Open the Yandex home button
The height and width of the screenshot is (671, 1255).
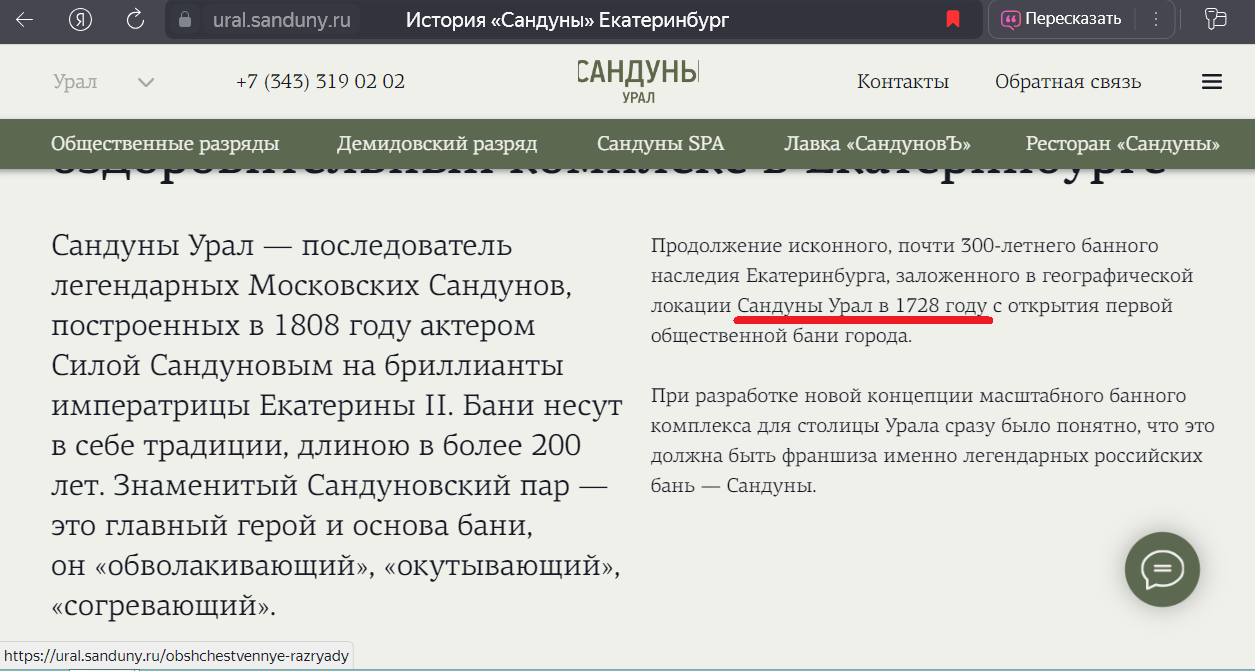[x=82, y=20]
